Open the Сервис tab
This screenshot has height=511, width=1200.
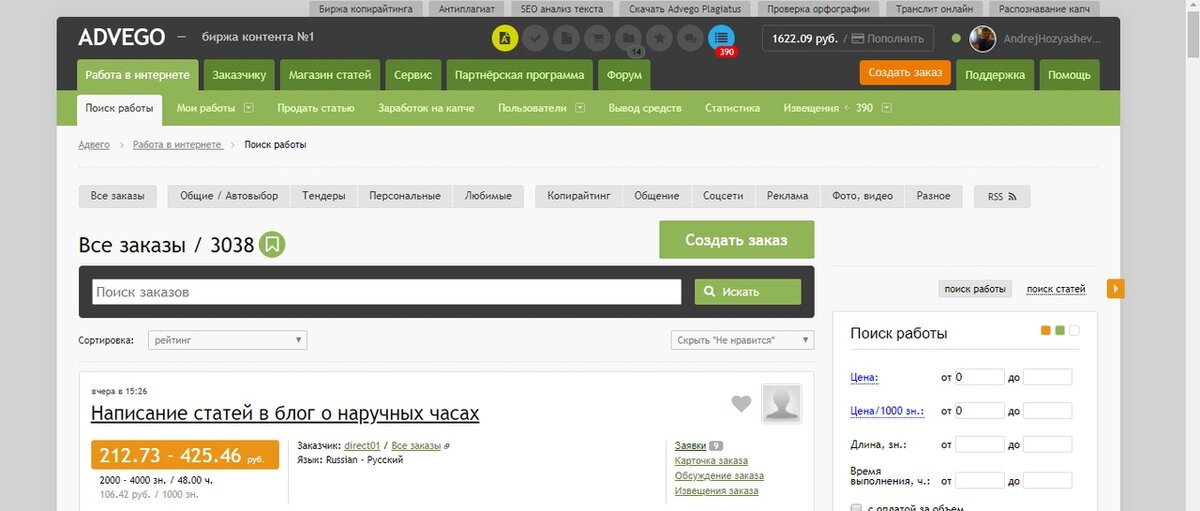[413, 75]
